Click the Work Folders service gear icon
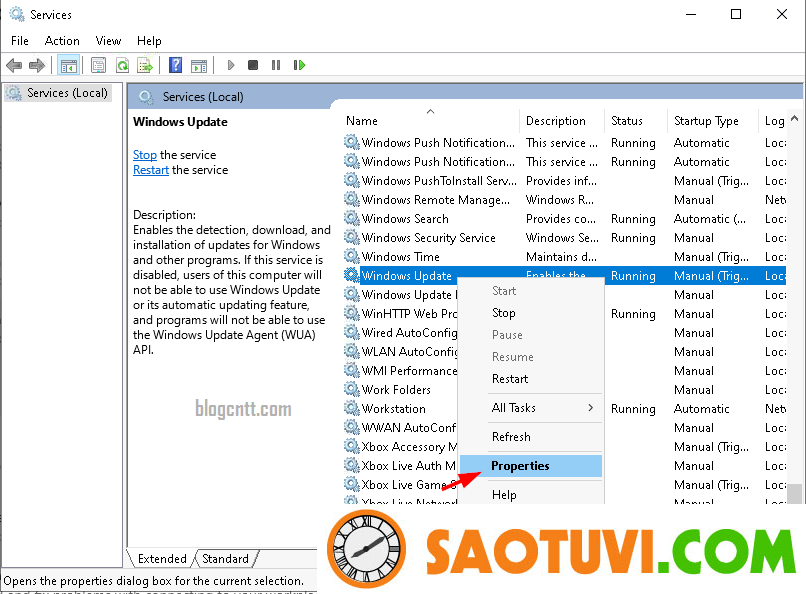Viewport: 806px width, 594px height. tap(352, 389)
